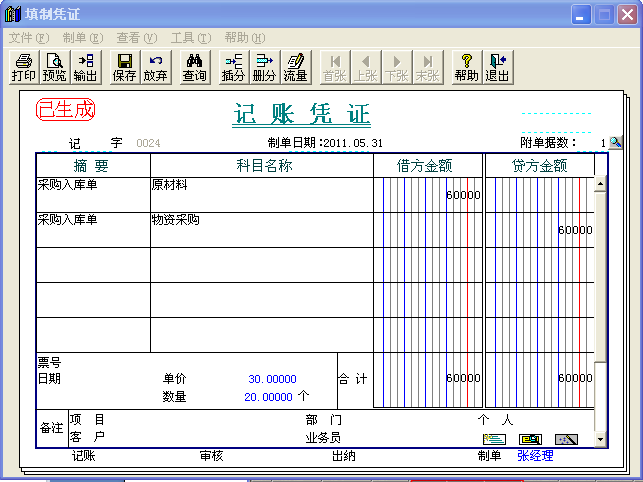Click the 张经理 preparer name link
Viewport: 643px width, 482px height.
pos(535,456)
